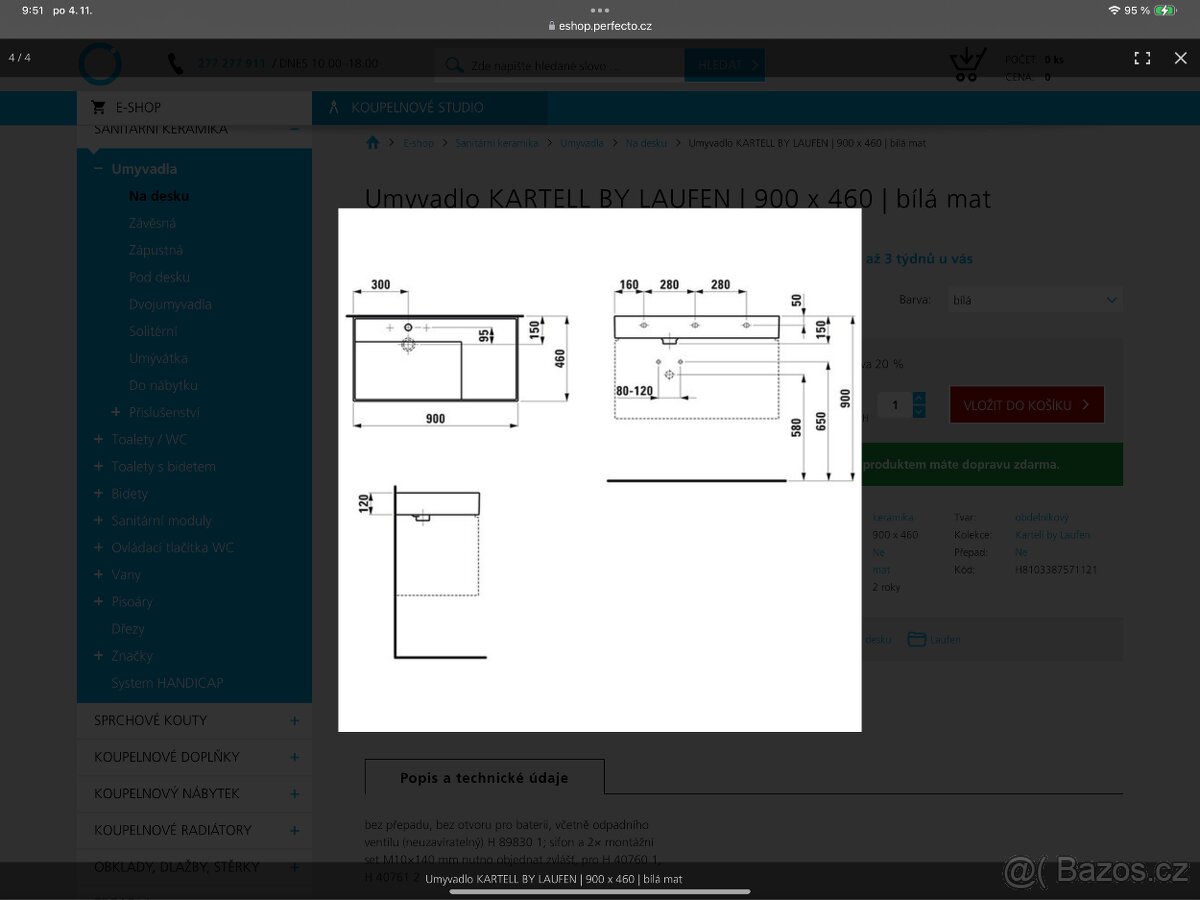Screen dimensions: 1200x900
Task: Expand the Příslušenství node
Action: point(116,412)
